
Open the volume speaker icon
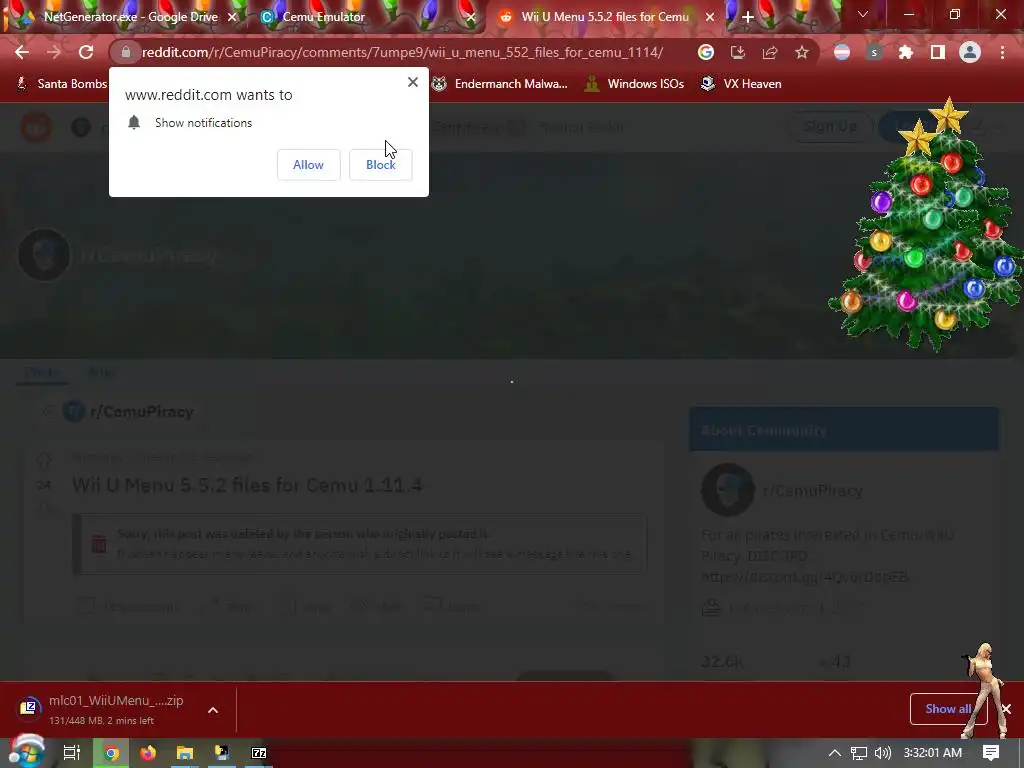click(882, 753)
